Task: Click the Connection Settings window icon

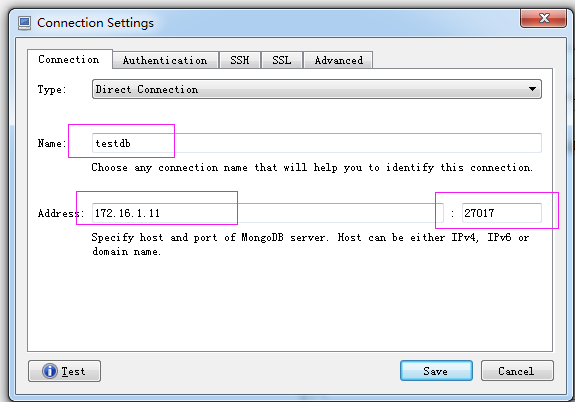Action: click(24, 23)
